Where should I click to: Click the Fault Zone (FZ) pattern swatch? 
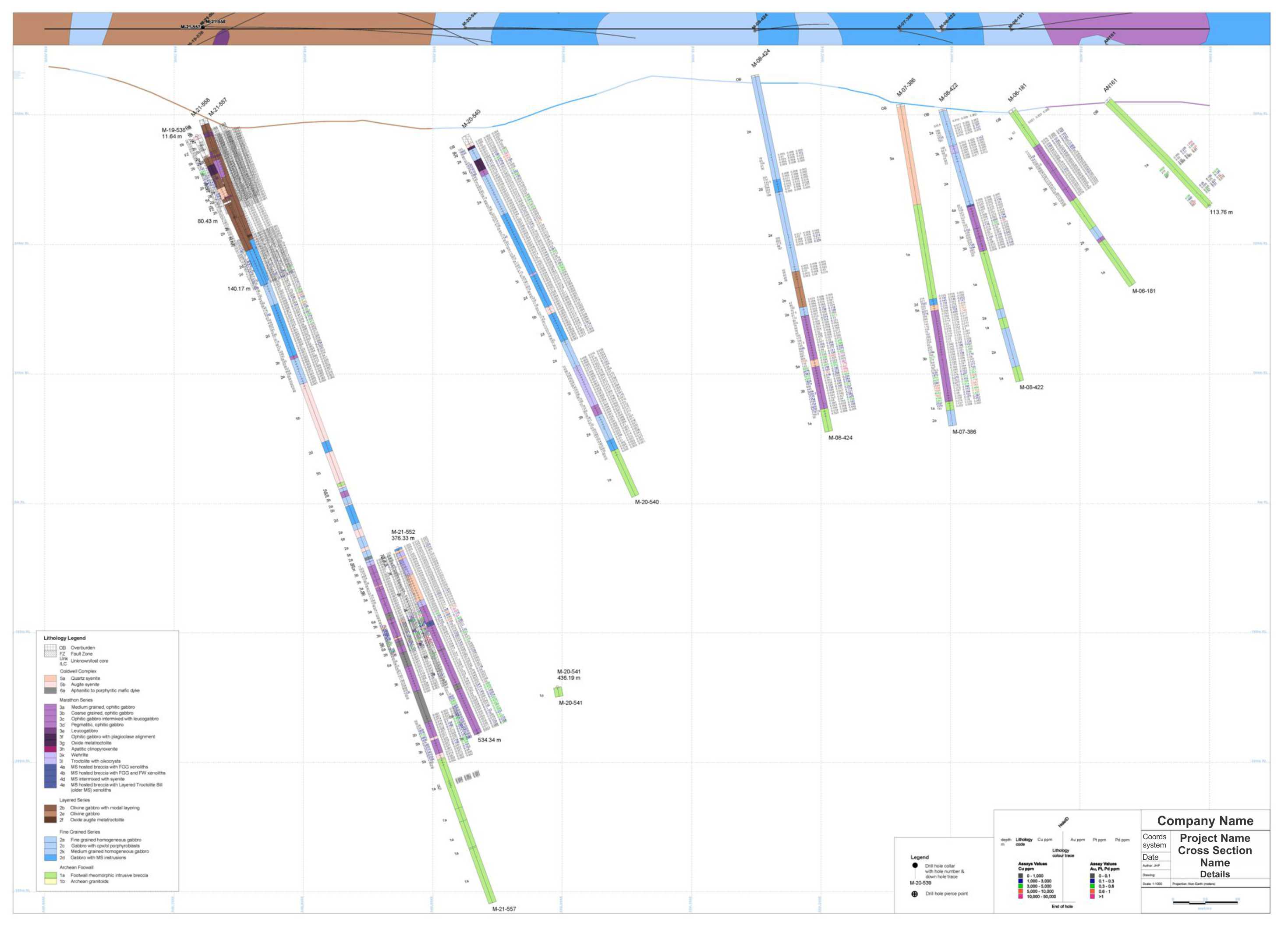(50, 655)
